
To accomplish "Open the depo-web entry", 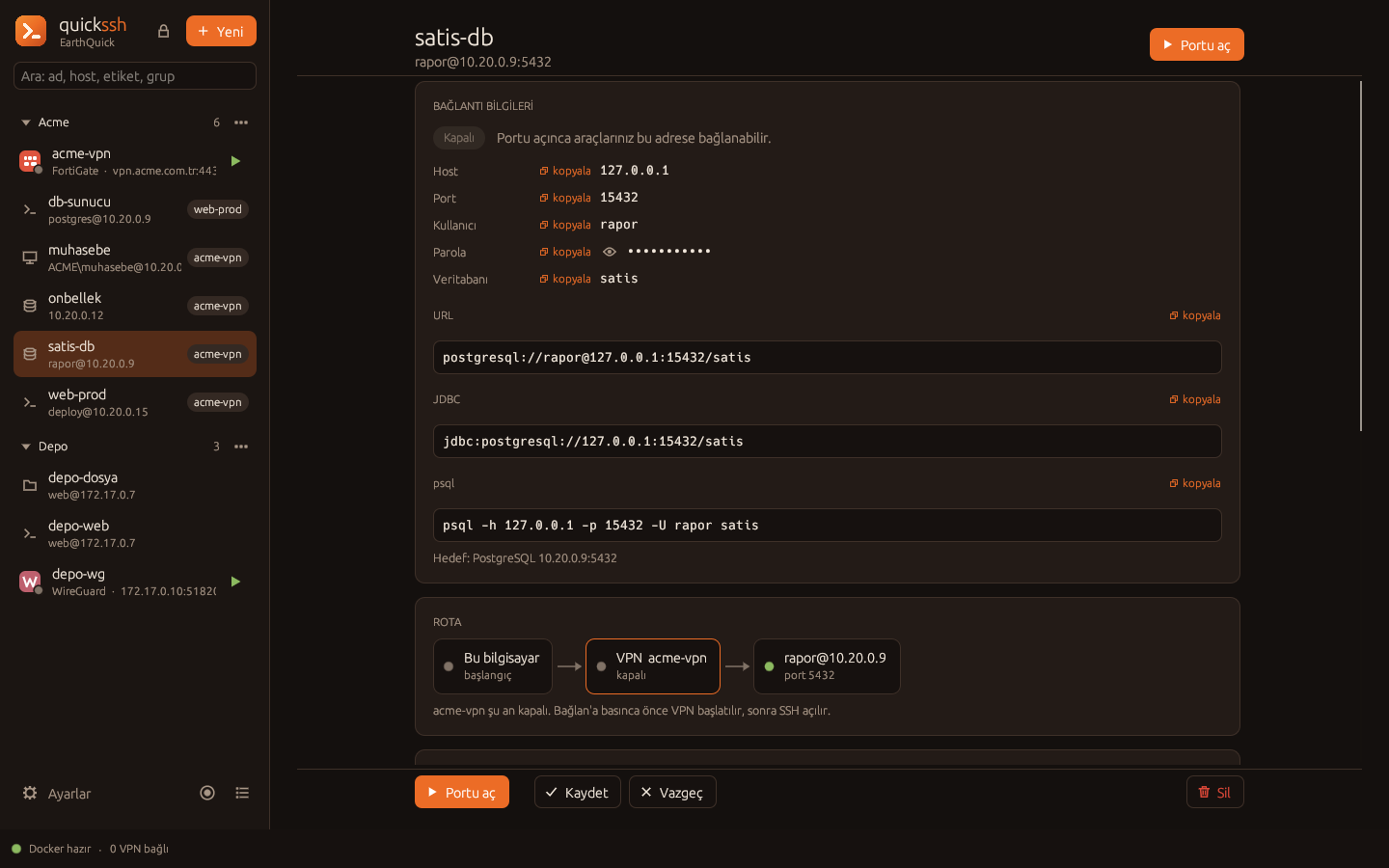I will click(135, 533).
